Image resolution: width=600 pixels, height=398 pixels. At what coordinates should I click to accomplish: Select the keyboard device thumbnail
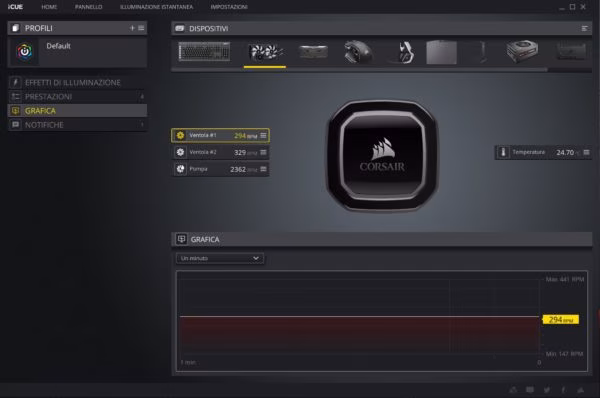(204, 52)
